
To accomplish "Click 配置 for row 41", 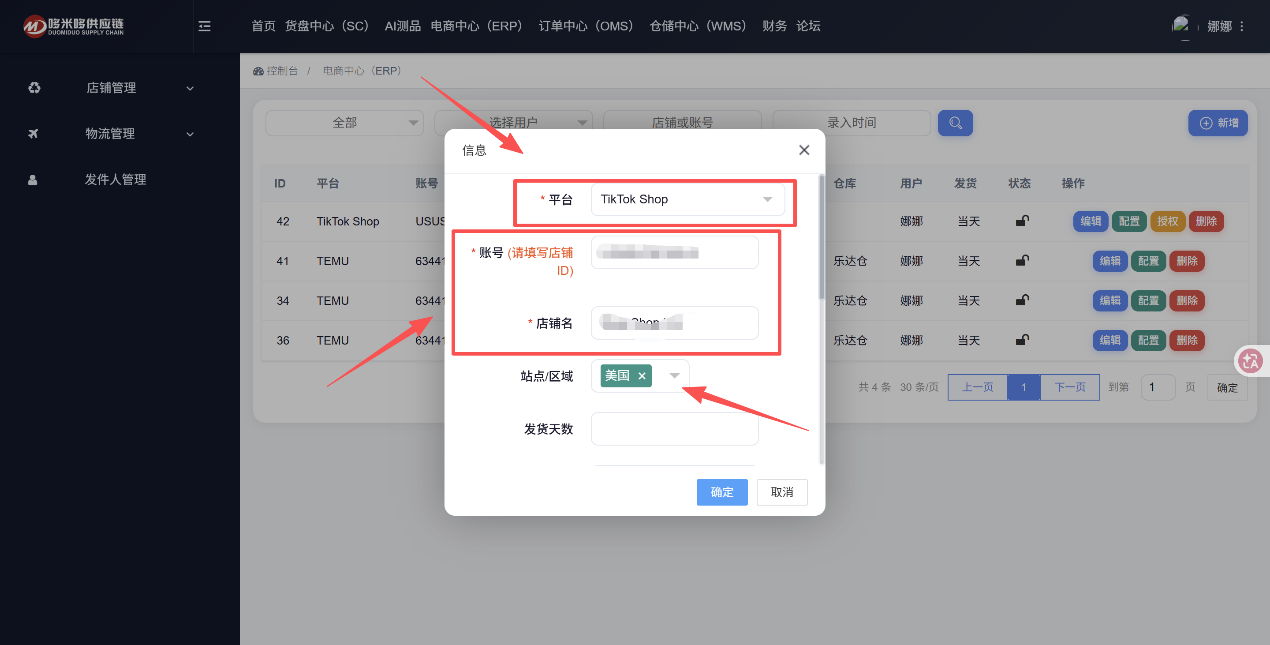I will pyautogui.click(x=1149, y=261).
